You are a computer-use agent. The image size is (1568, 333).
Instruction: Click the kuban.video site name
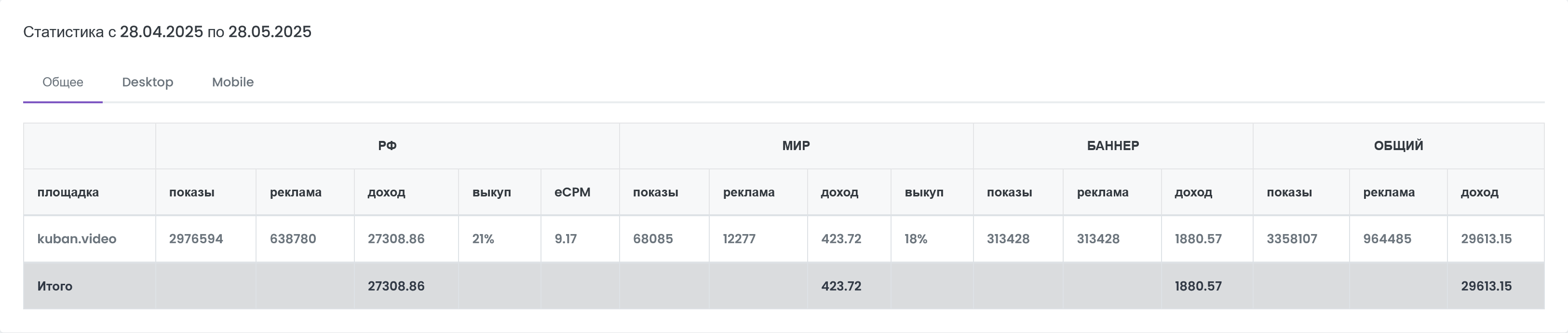[77, 238]
